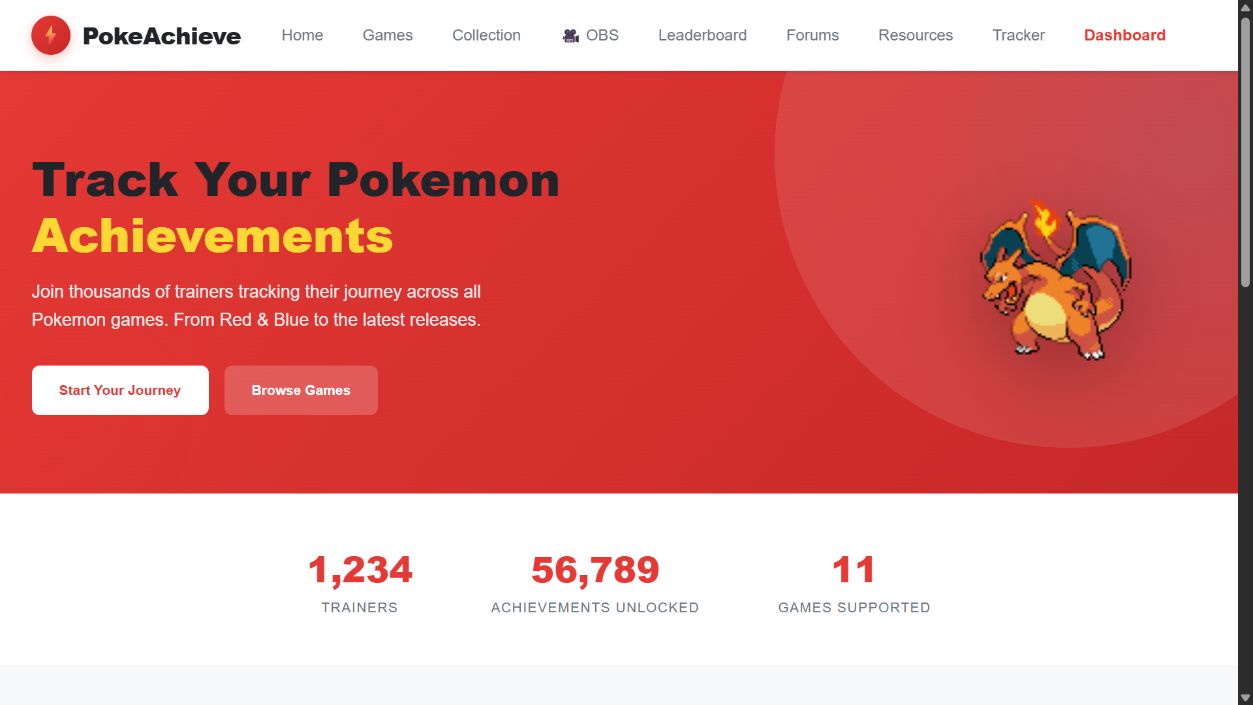Click the scrollbar down arrow
Screen dimensions: 1253x705
1245,697
